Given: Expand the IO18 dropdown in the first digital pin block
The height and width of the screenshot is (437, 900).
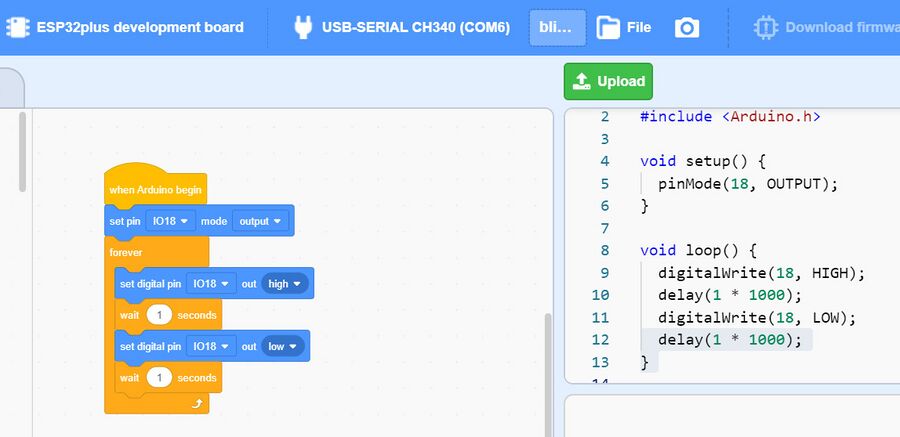Looking at the screenshot, I should (x=212, y=284).
